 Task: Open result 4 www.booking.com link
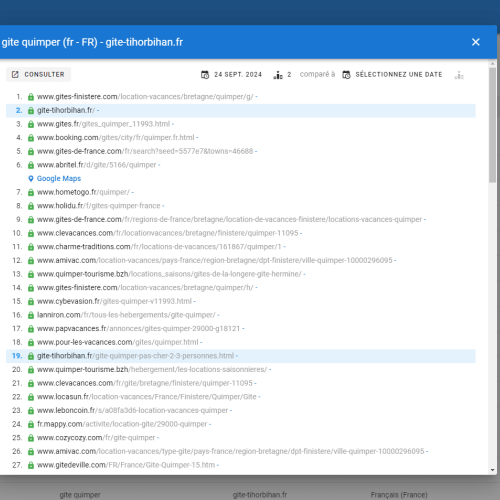coord(115,138)
